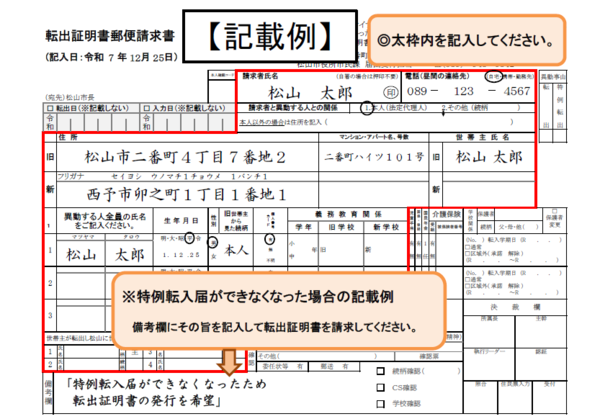Click the birth date 1.12.25
This screenshot has width=600, height=419.
click(181, 255)
